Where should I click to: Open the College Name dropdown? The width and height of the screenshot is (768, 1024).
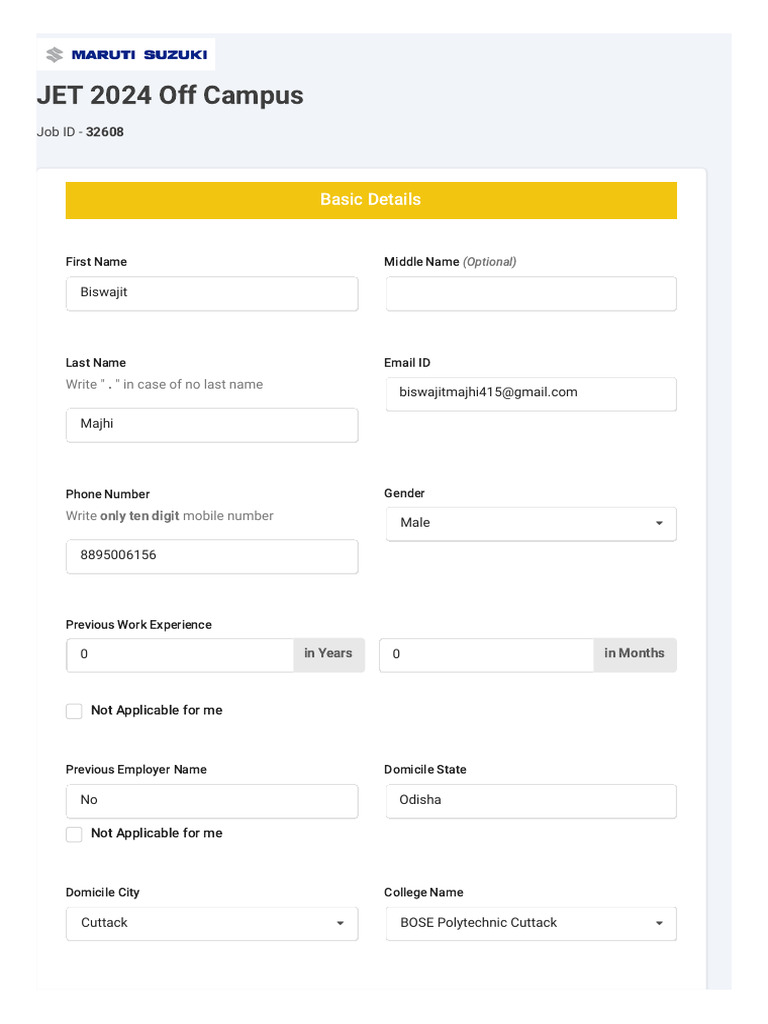point(531,923)
